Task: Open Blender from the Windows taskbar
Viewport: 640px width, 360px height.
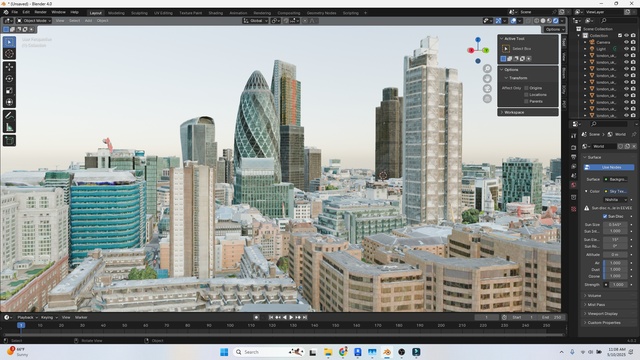Action: 387,352
